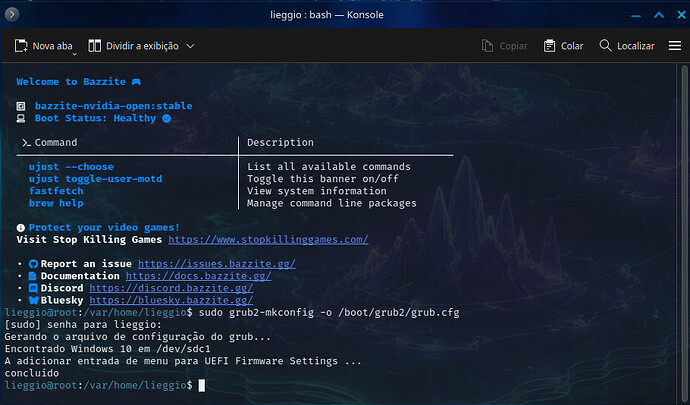690x405 pixels.
Task: Click the gamepad icon after Welcome to Bazzite
Action: pos(136,82)
